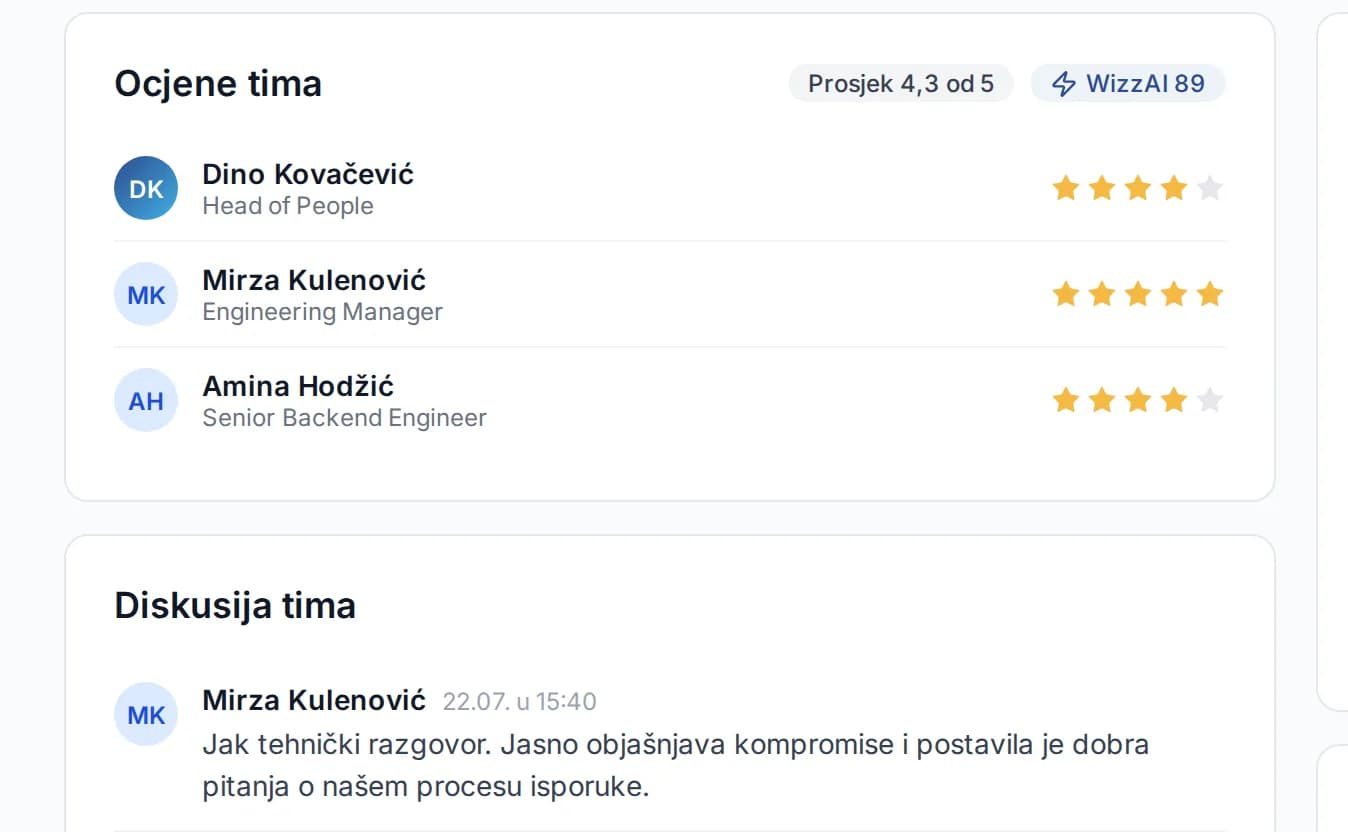Click the Diskusija tima section heading

[x=235, y=606]
